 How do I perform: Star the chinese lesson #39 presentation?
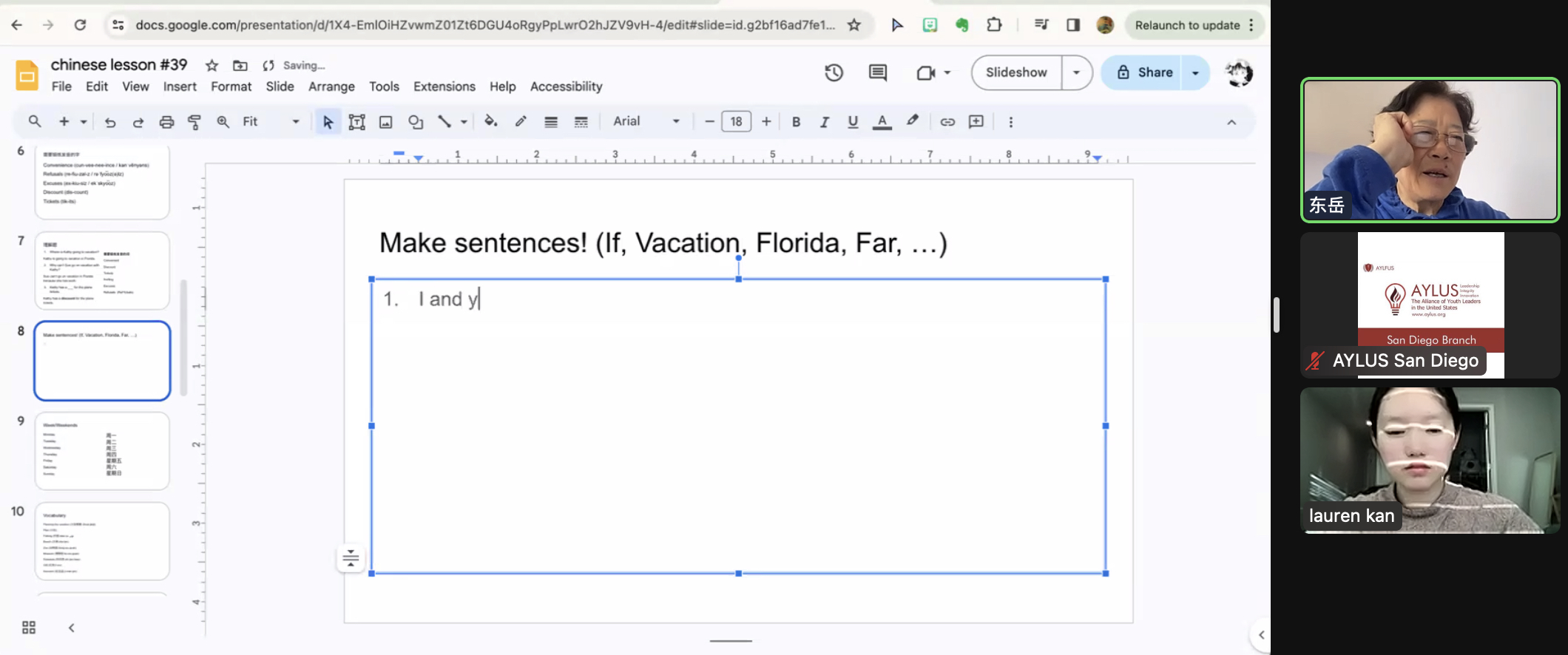(212, 66)
